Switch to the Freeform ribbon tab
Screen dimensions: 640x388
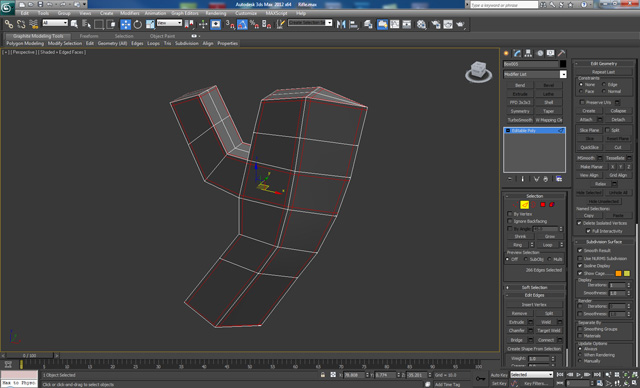point(89,36)
